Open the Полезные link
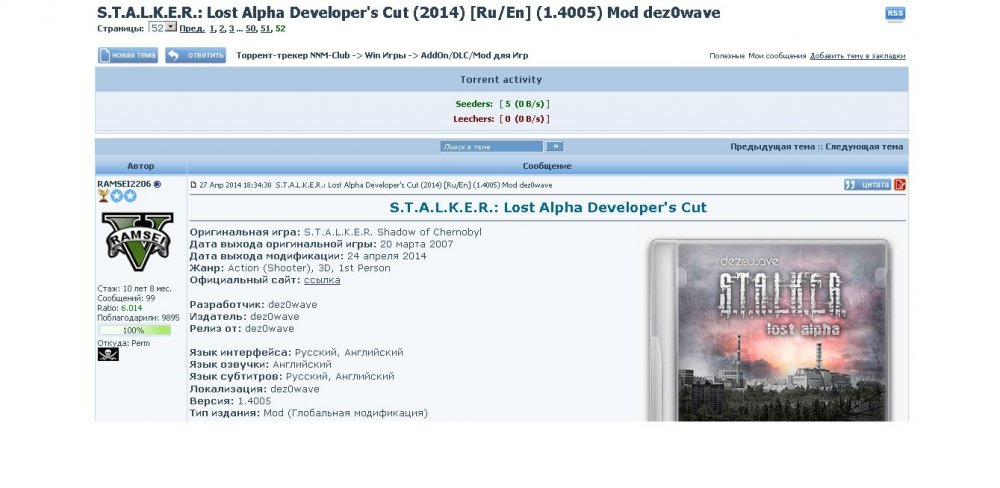The image size is (1000, 488). pos(726,56)
